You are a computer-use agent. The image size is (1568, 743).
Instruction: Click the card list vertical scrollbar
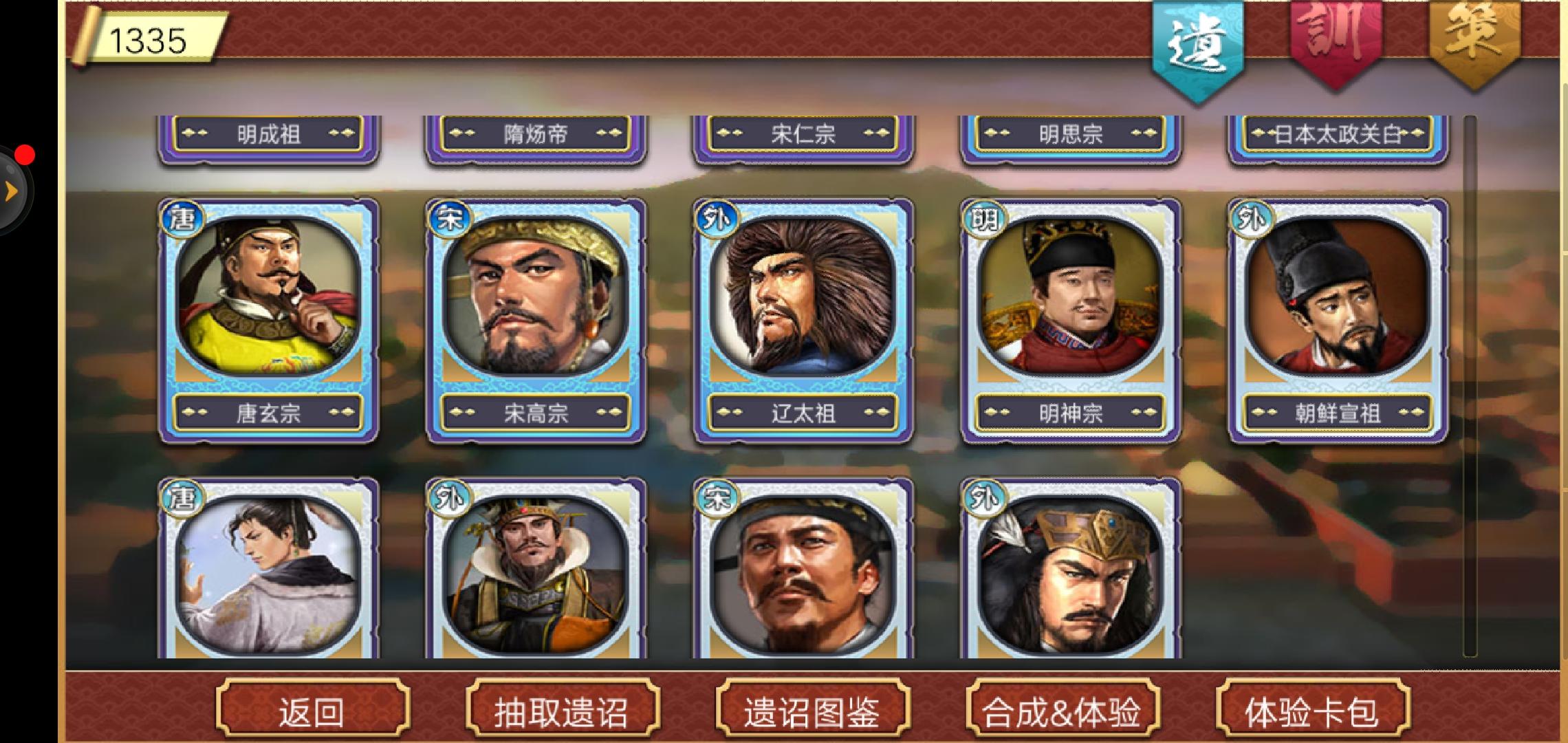1470,385
